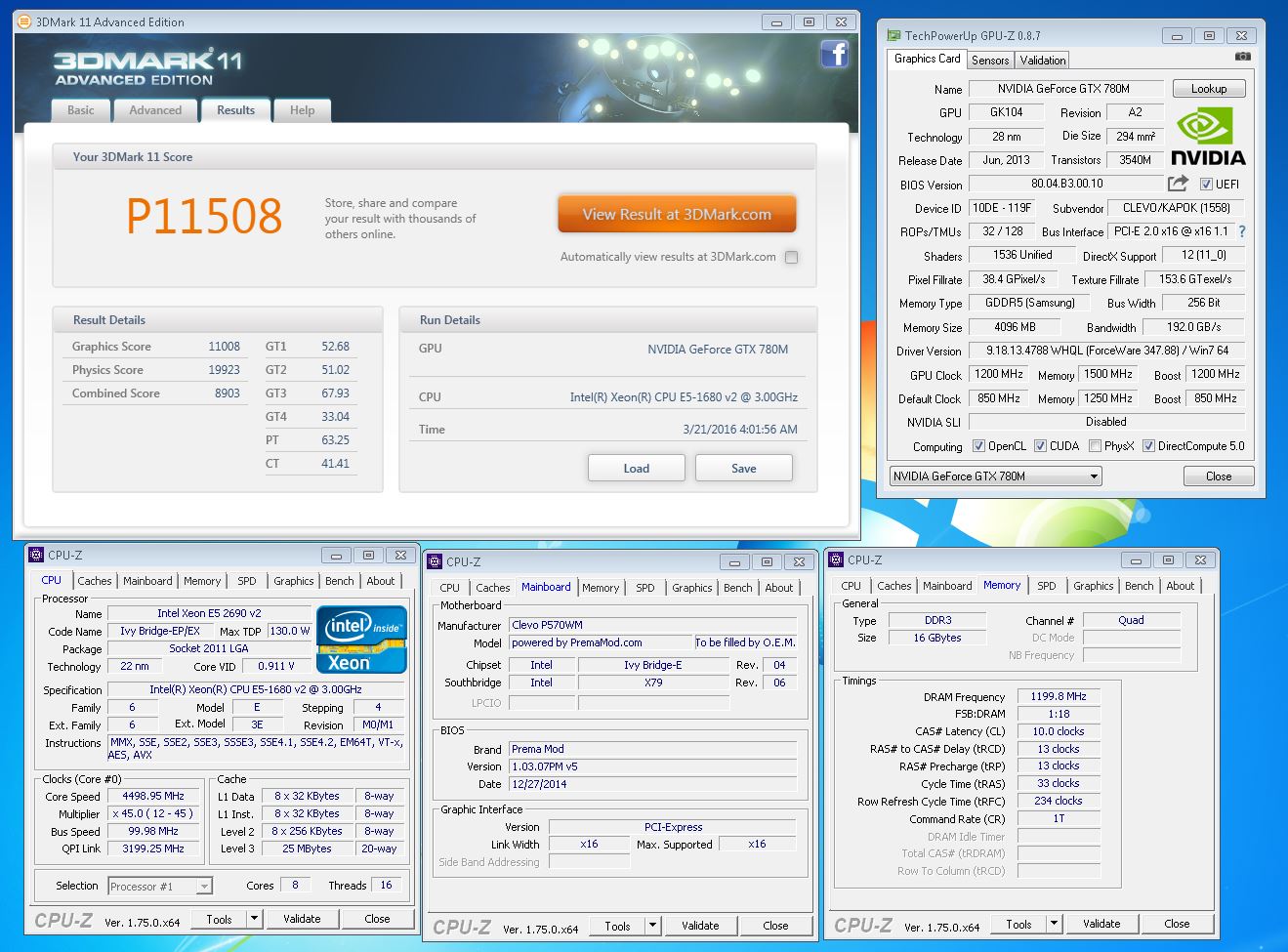Open Graphics tab in CPU-Z Memory window
The image size is (1288, 952).
point(1093,586)
